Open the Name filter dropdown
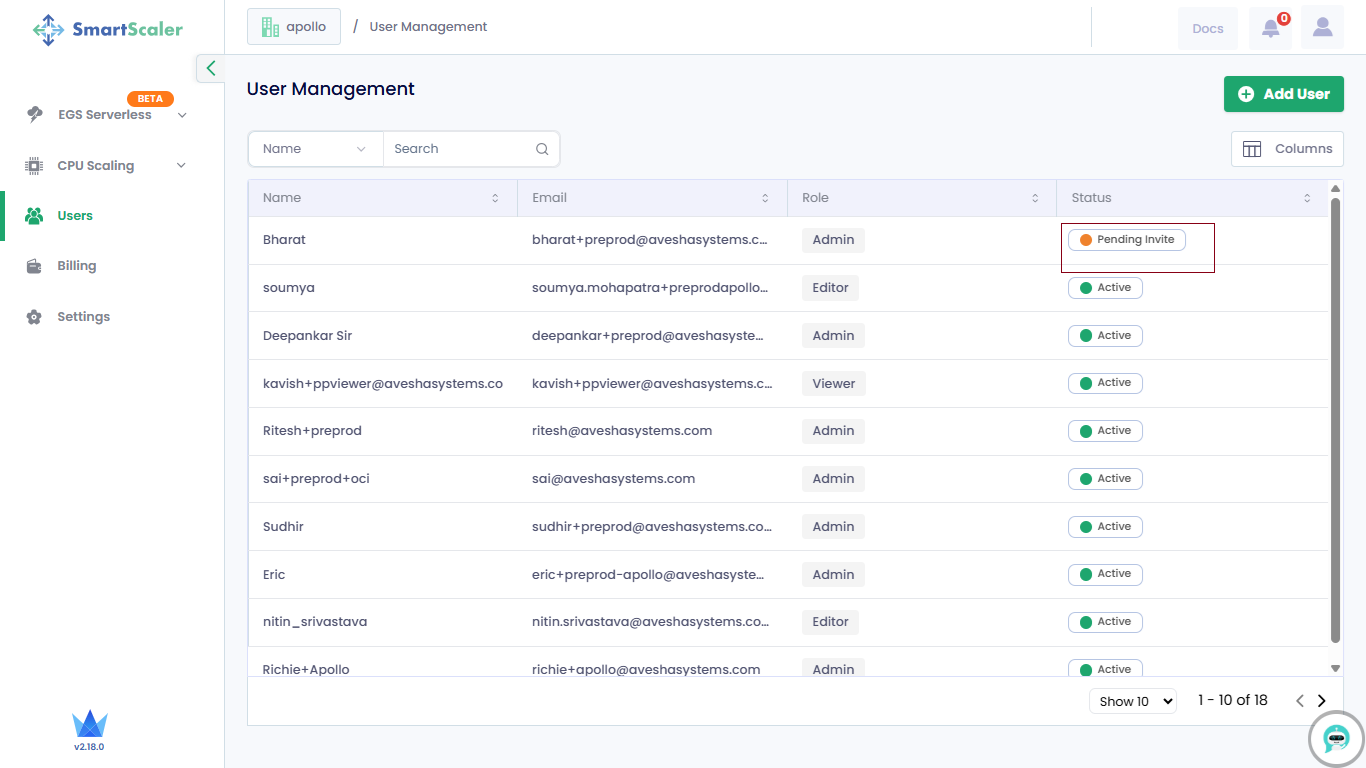Screen dimensions: 1366x768 (315, 149)
